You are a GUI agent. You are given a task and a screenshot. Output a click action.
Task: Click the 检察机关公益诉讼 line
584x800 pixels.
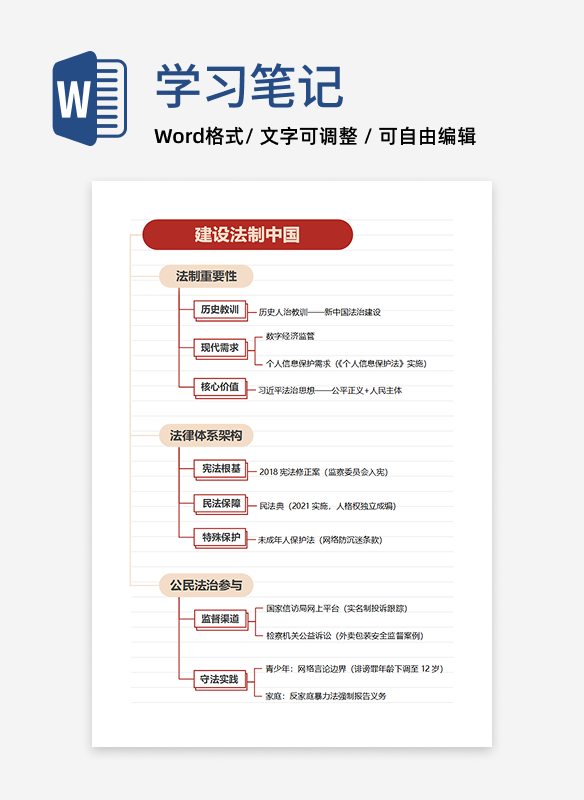coord(345,636)
